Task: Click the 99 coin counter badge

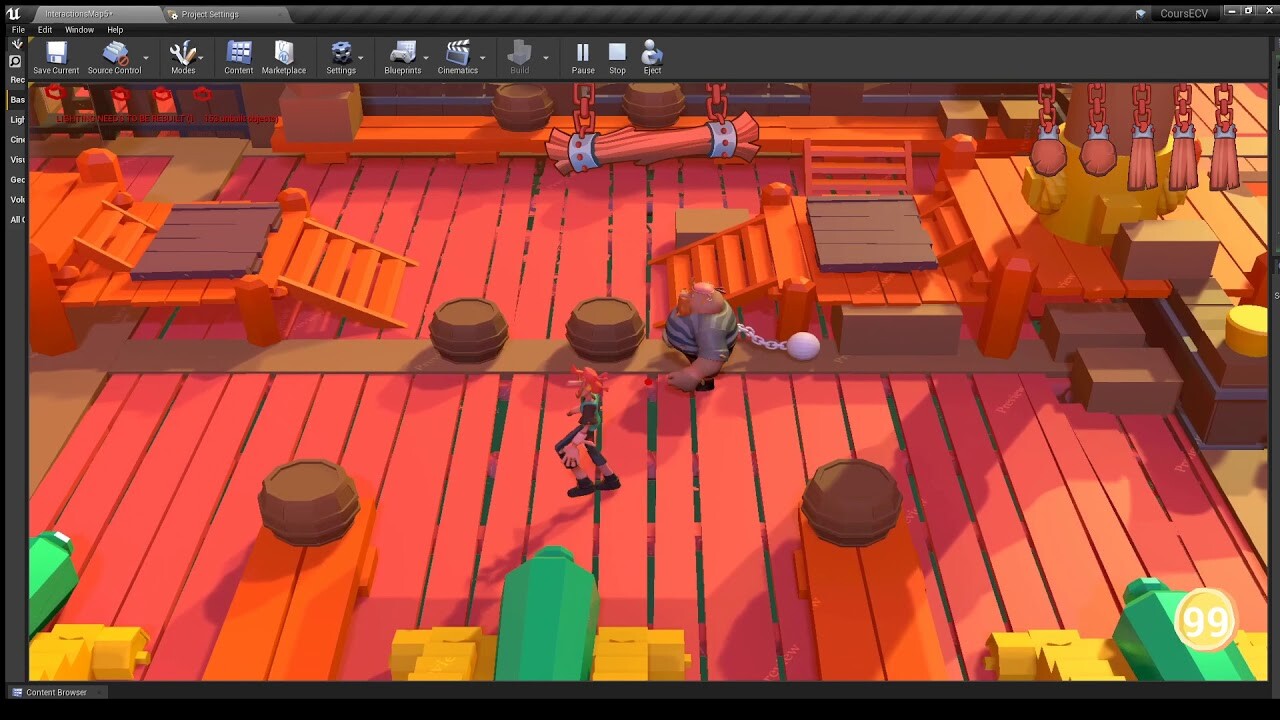Action: pos(1207,620)
